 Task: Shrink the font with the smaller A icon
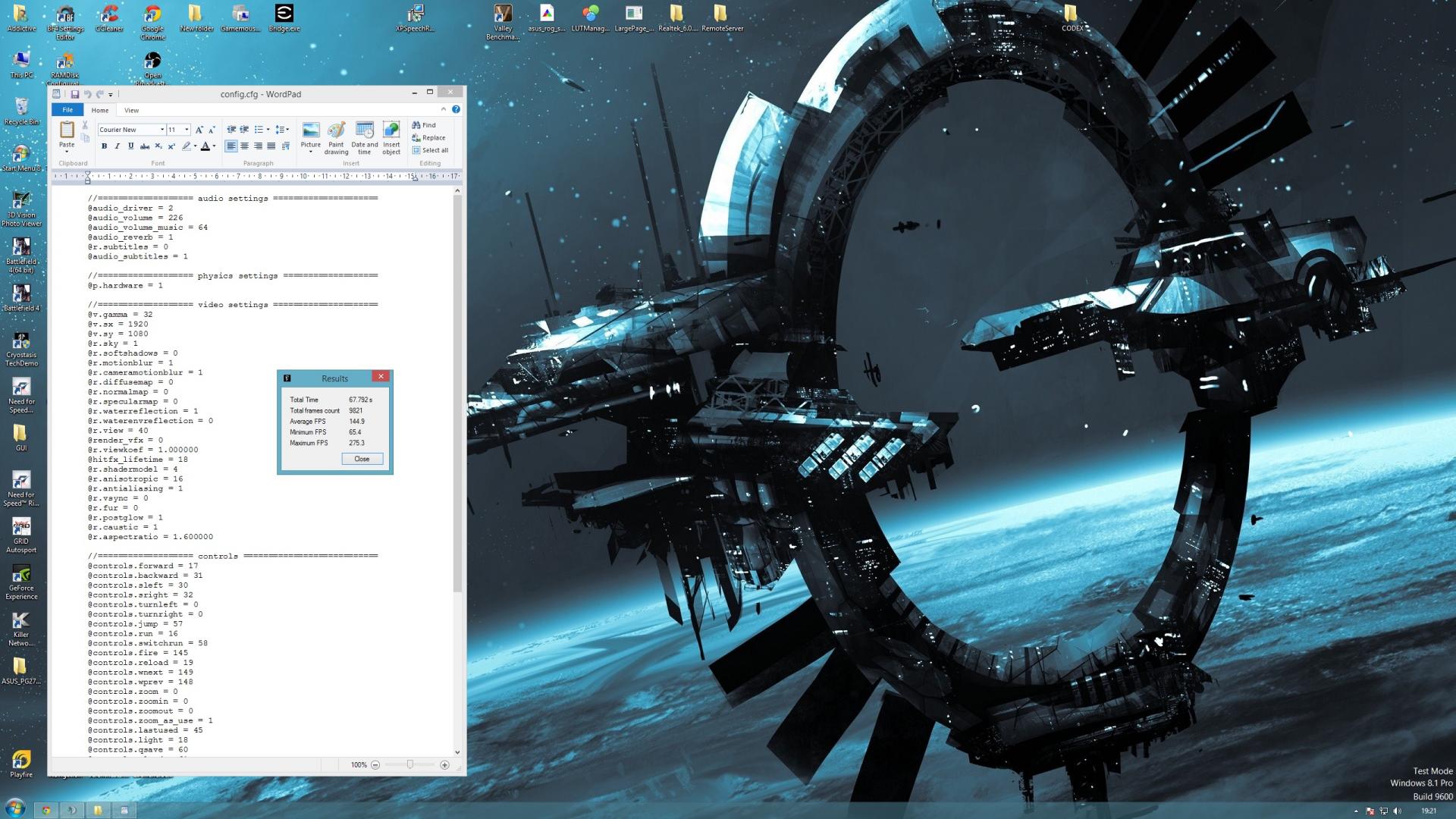click(212, 130)
